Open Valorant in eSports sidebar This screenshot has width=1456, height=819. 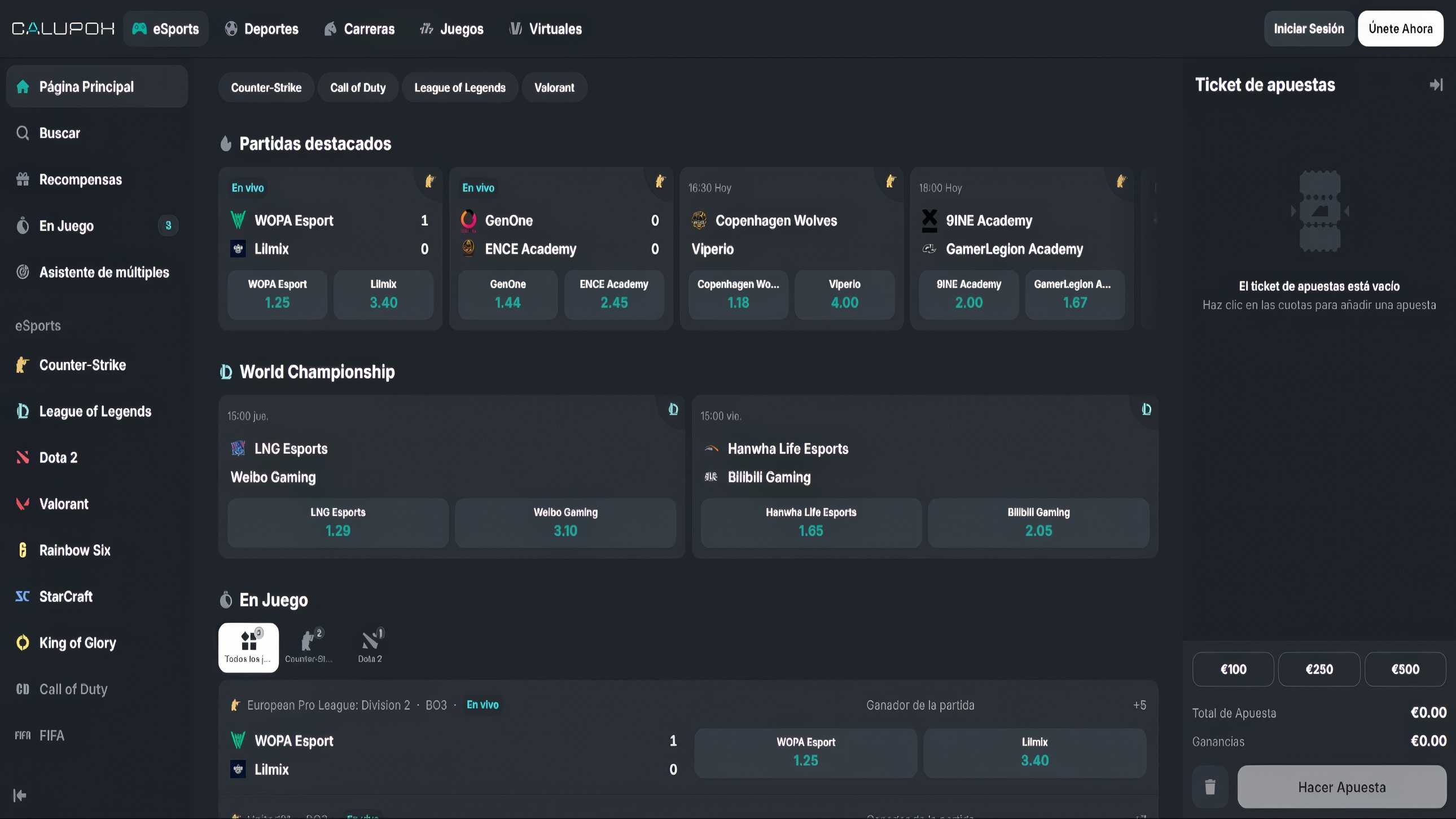coord(63,504)
